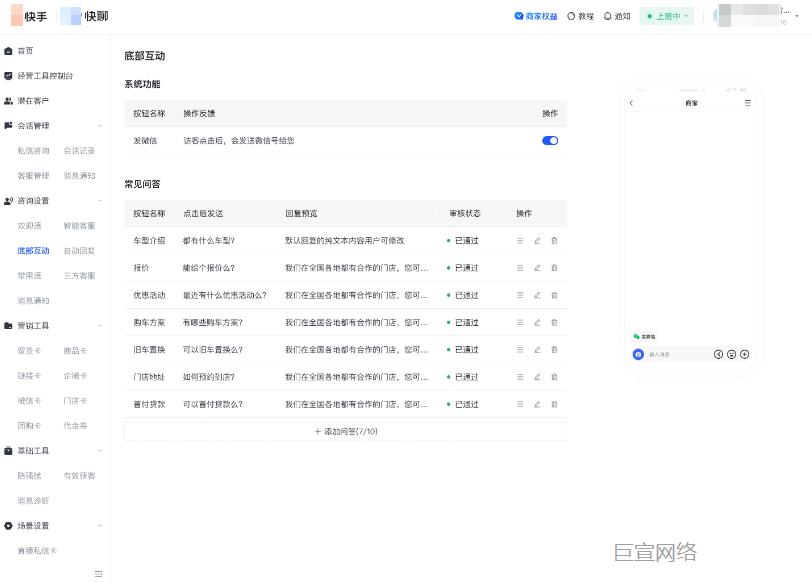812x583 pixels.
Task: Click the drag-sort icon in the 优惠活动 row
Action: coord(520,295)
